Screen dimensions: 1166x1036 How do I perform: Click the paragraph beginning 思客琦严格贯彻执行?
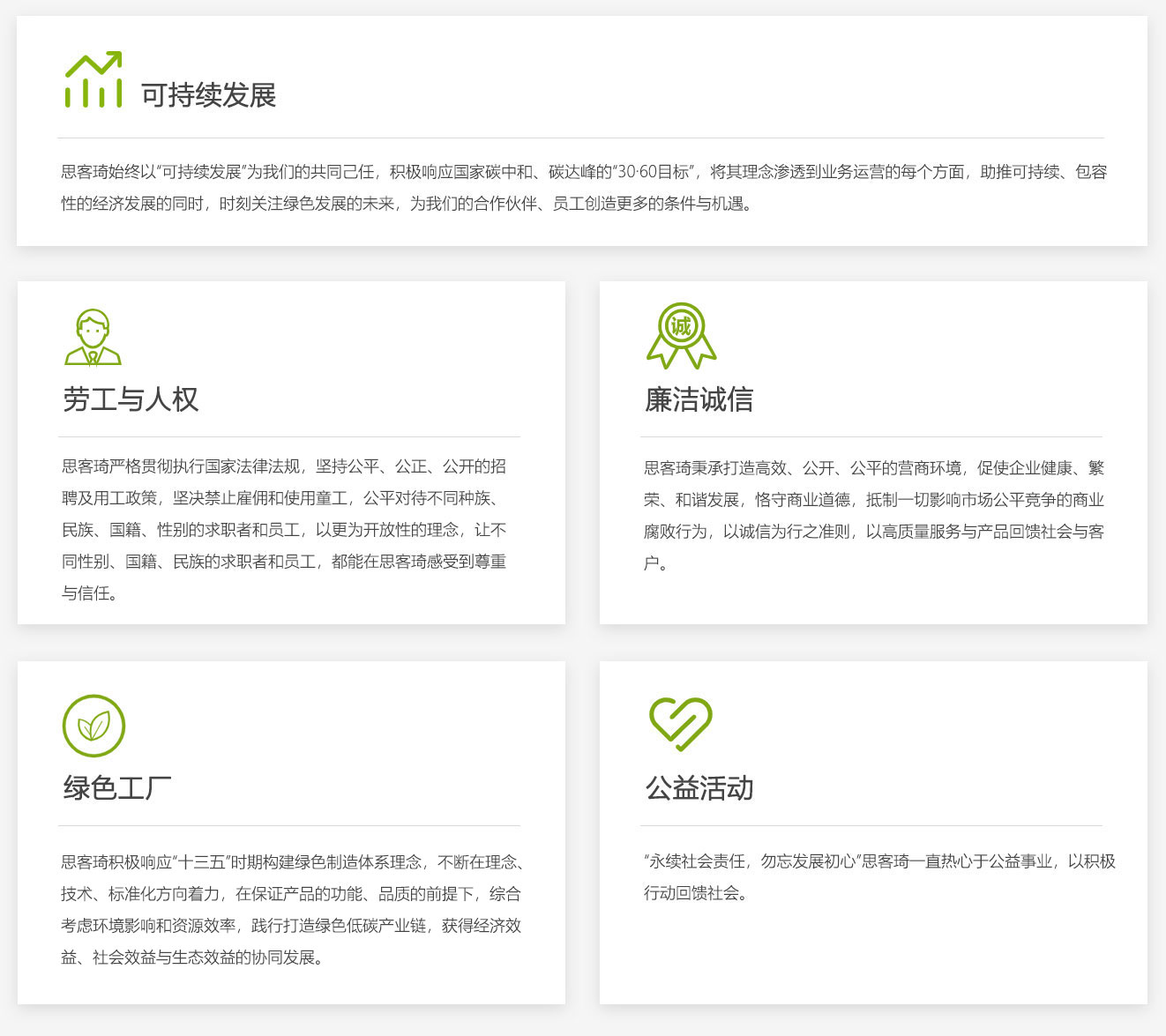click(284, 529)
